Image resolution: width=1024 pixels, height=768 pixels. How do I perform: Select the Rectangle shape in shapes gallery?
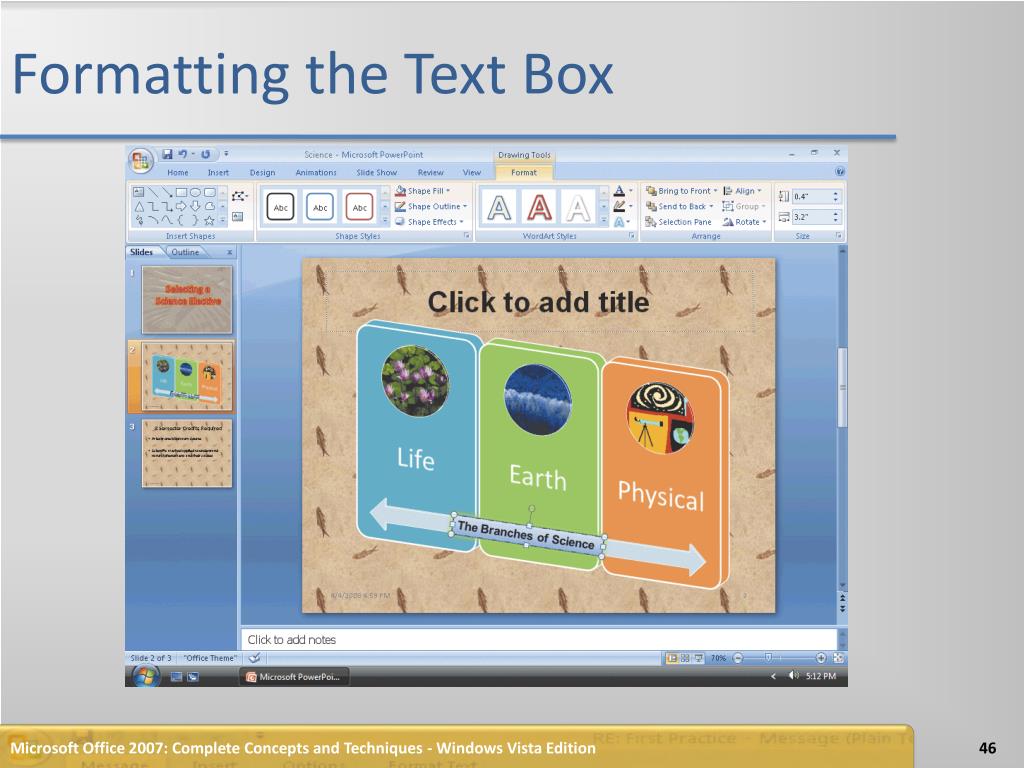tap(182, 192)
